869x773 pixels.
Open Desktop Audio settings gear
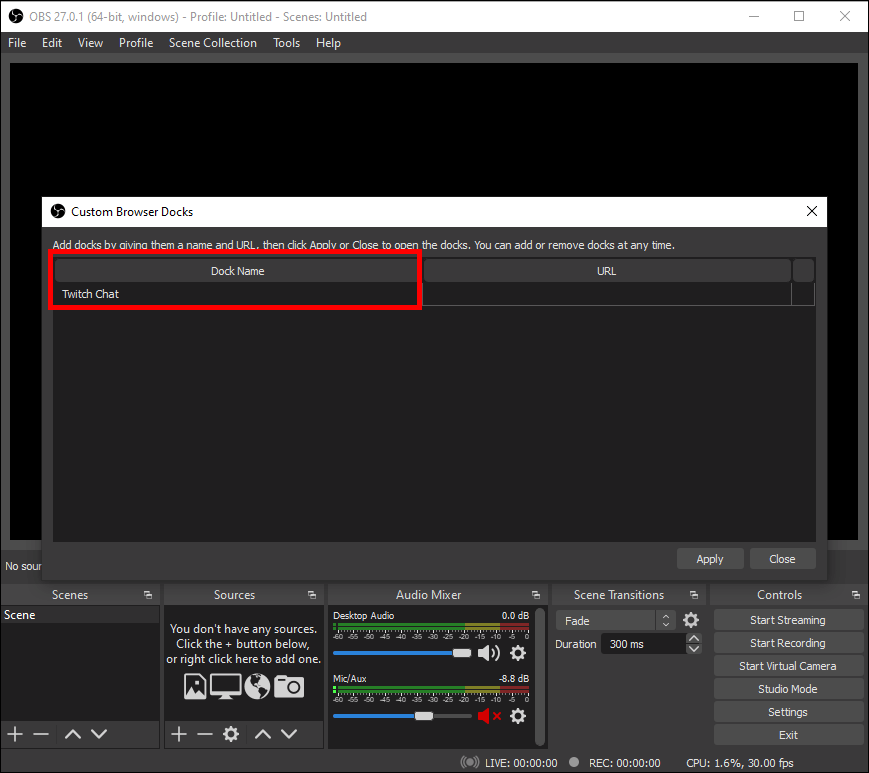[518, 653]
